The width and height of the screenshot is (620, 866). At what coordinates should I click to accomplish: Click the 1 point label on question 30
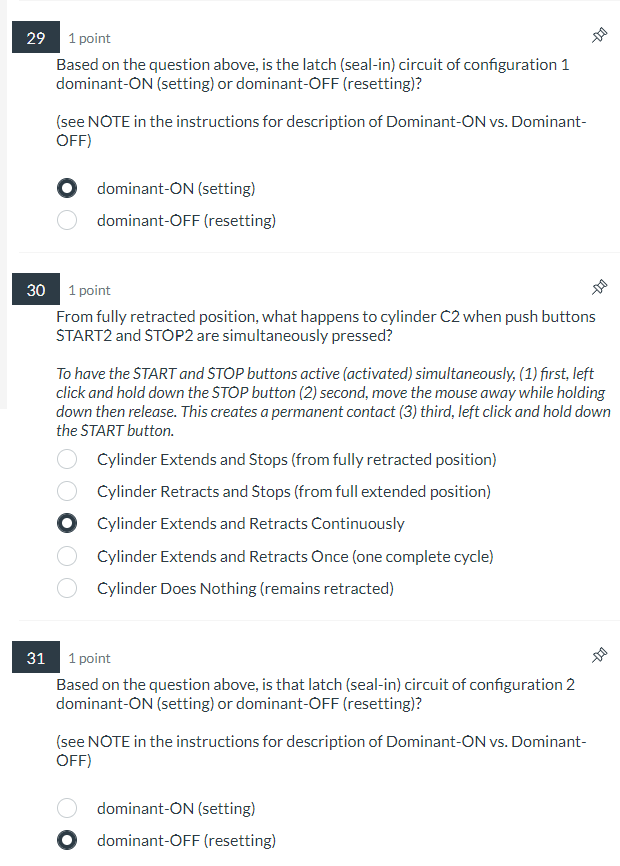click(x=89, y=289)
